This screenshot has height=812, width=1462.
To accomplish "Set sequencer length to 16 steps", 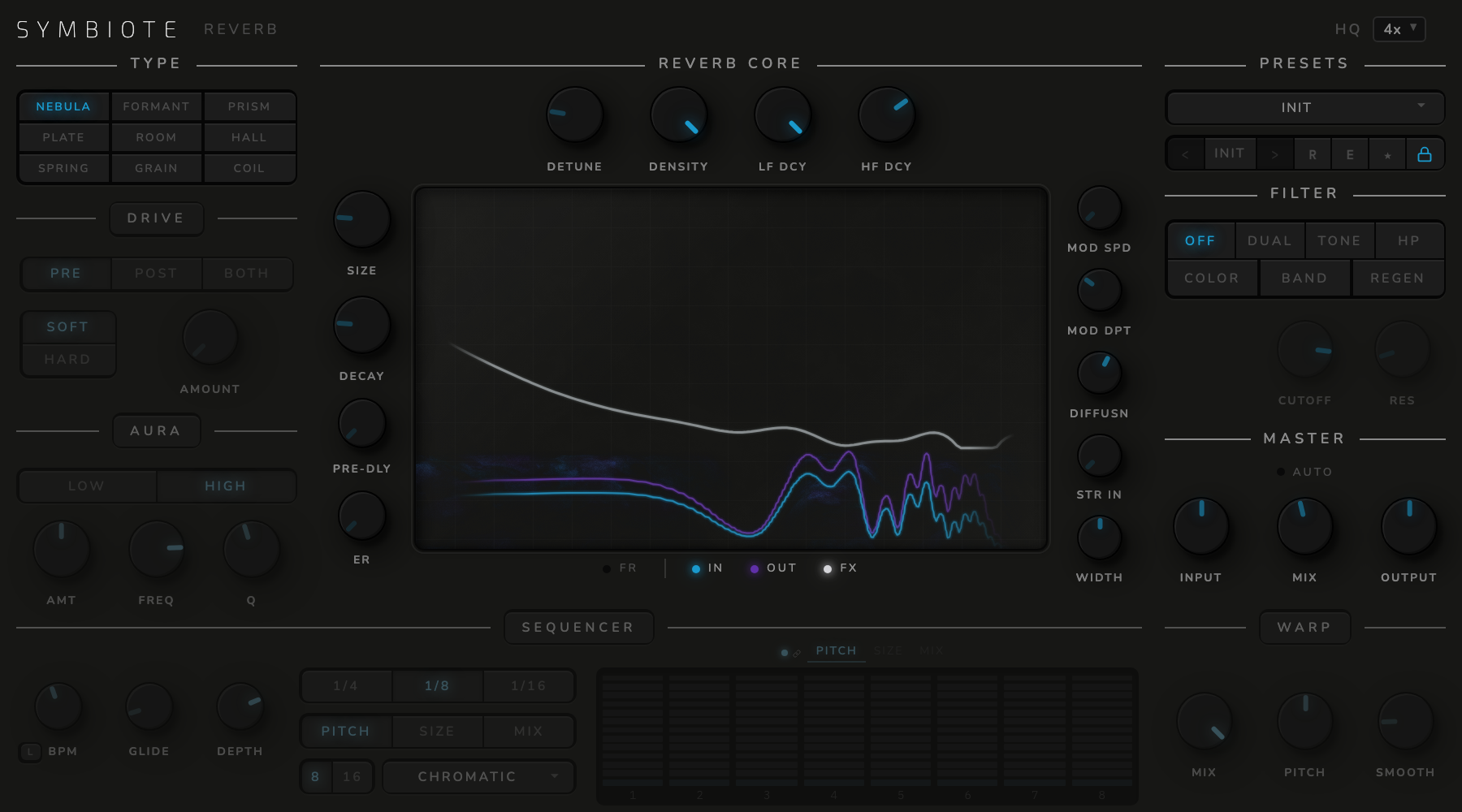I will pyautogui.click(x=352, y=777).
